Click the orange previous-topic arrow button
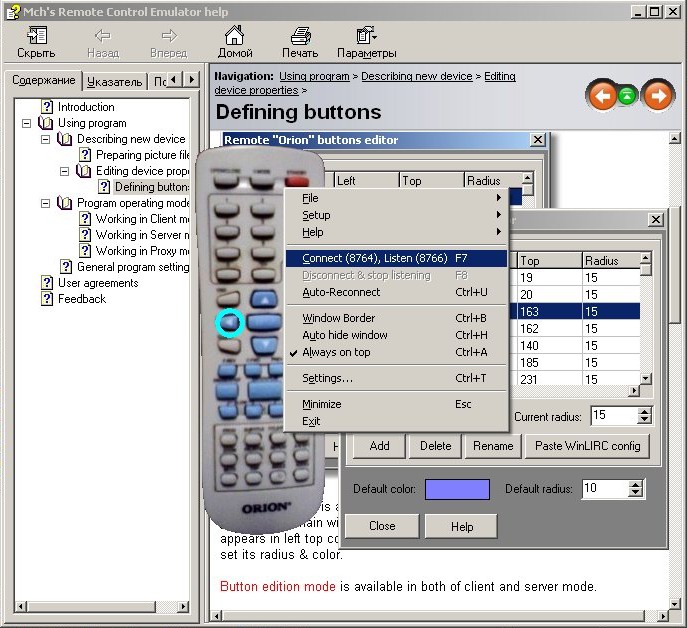This screenshot has height=628, width=687. point(602,95)
